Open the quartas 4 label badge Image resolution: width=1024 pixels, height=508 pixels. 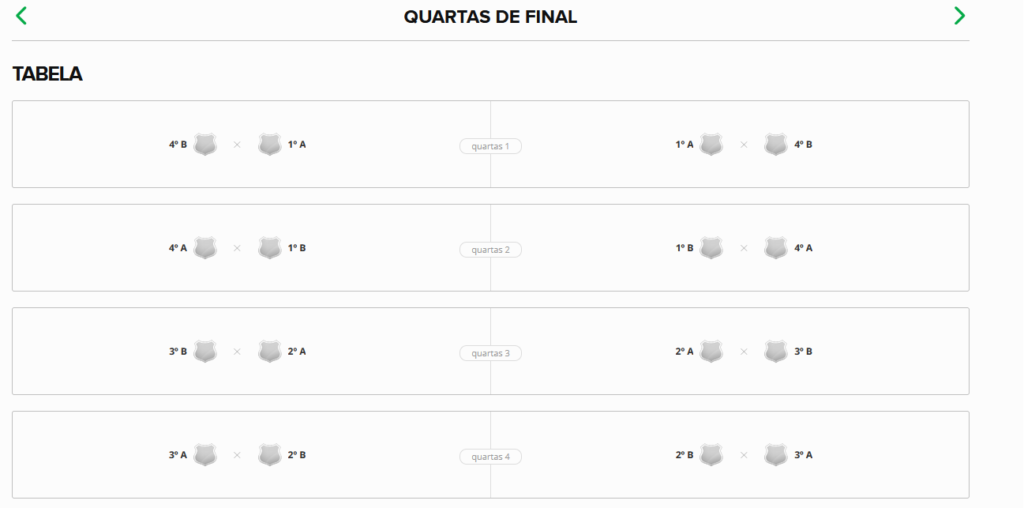(490, 457)
